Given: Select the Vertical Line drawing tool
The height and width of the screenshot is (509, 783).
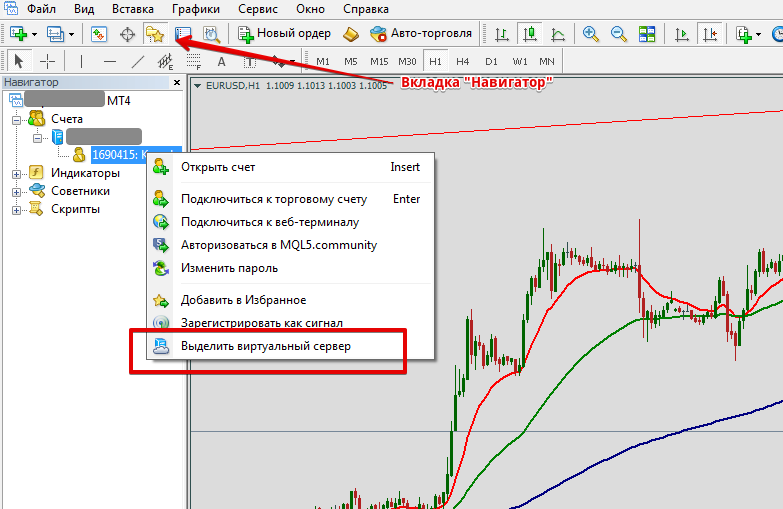Looking at the screenshot, I should (81, 61).
